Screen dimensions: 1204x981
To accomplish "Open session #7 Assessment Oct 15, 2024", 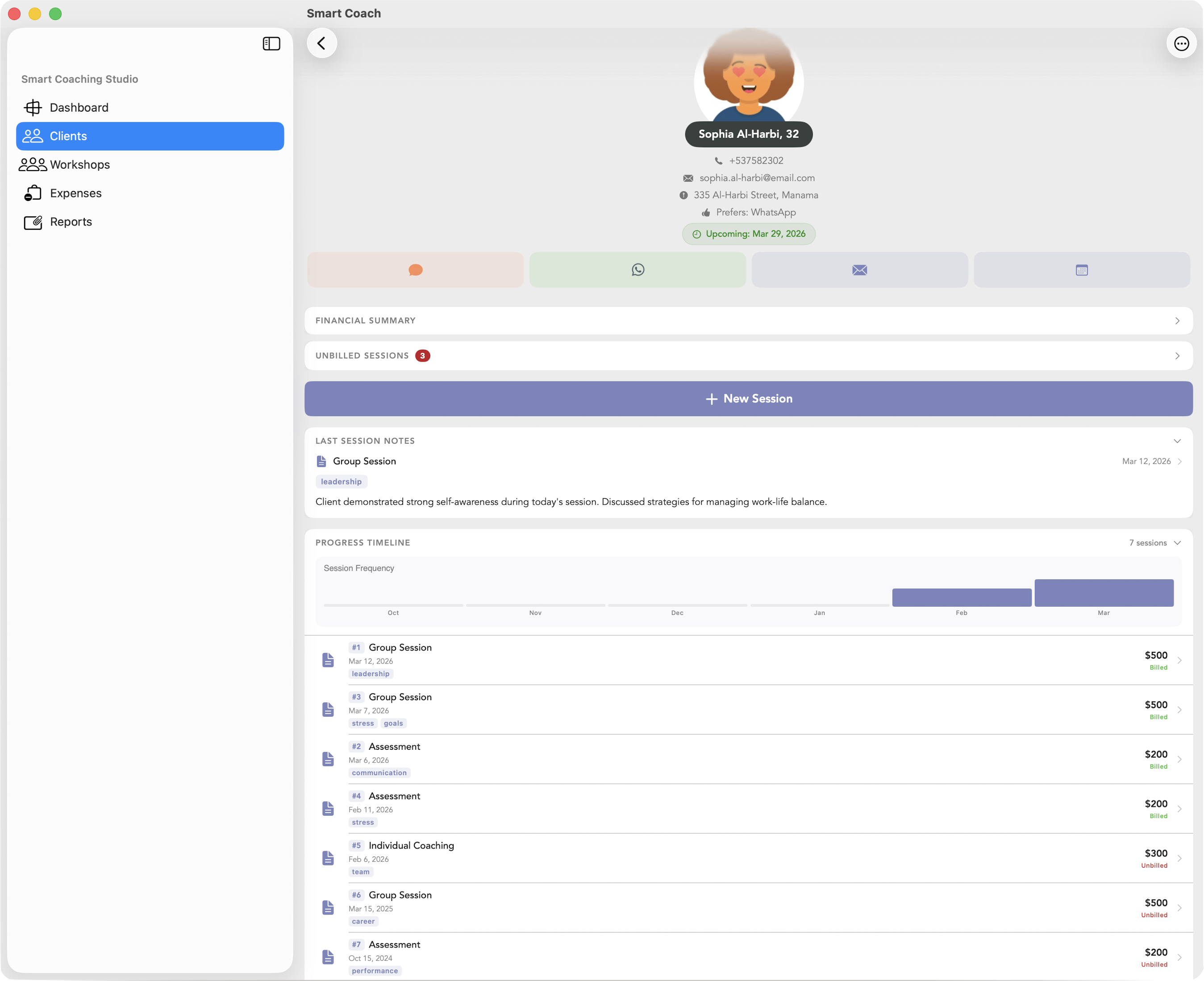I will point(748,957).
